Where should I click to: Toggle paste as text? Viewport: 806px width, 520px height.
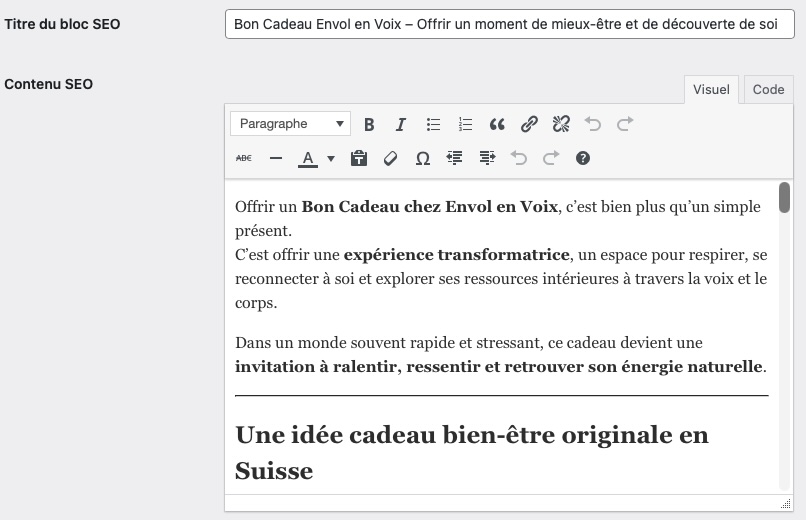[x=359, y=158]
